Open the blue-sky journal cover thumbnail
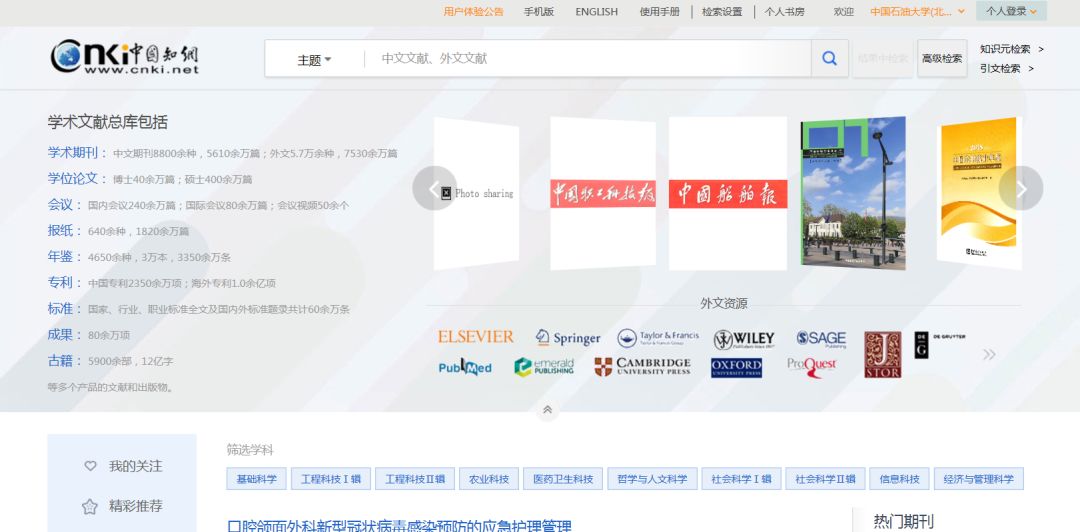The width and height of the screenshot is (1080, 532). (x=853, y=193)
